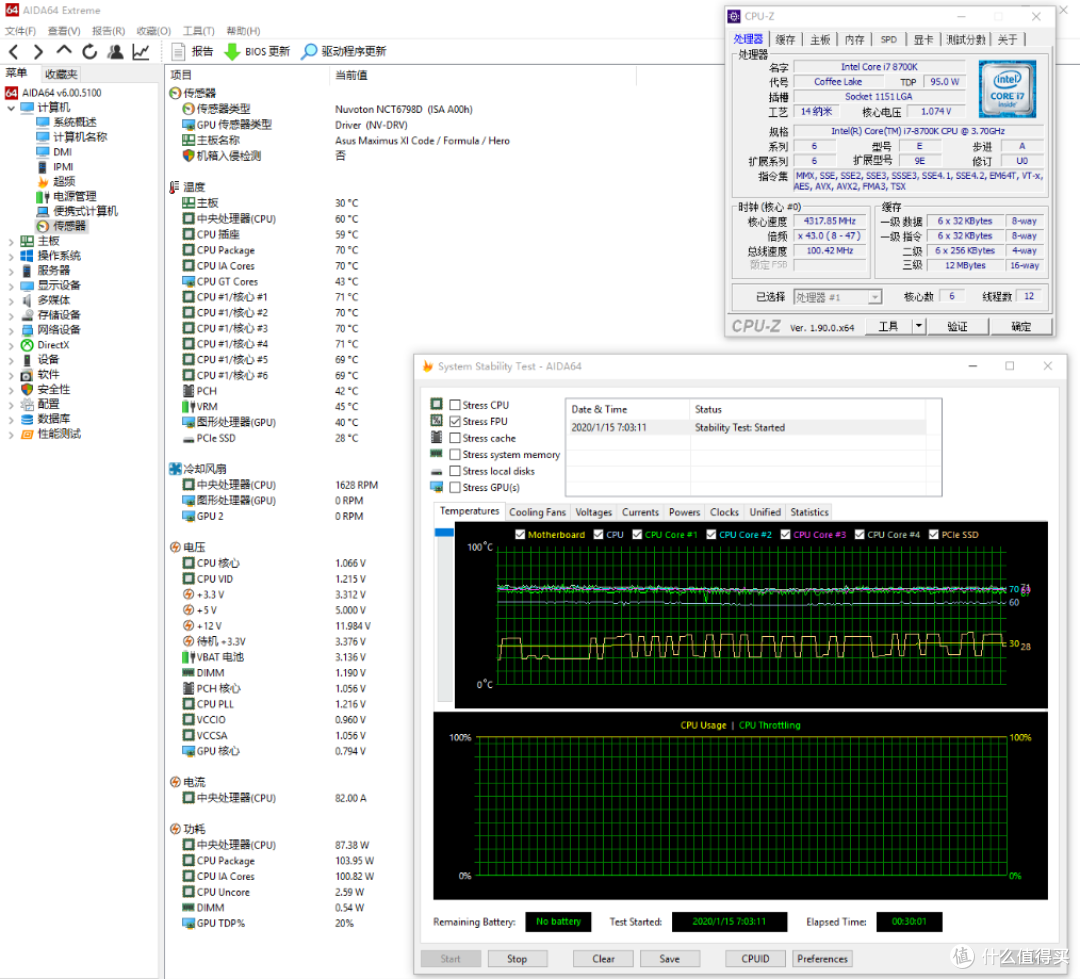Expand the 存储设备 tree node
Screen dimensions: 1080x979
click(11, 316)
